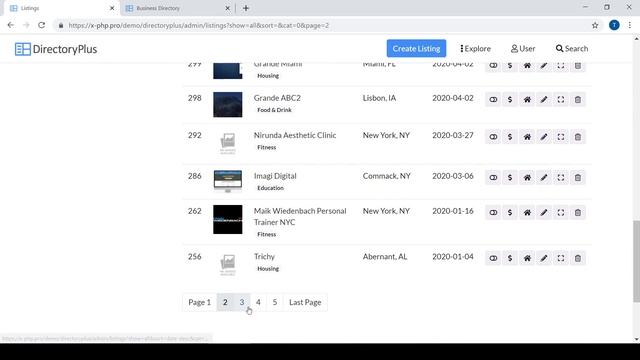The height and width of the screenshot is (360, 640).
Task: Click the DirectoryPlus logo
Action: [56, 49]
